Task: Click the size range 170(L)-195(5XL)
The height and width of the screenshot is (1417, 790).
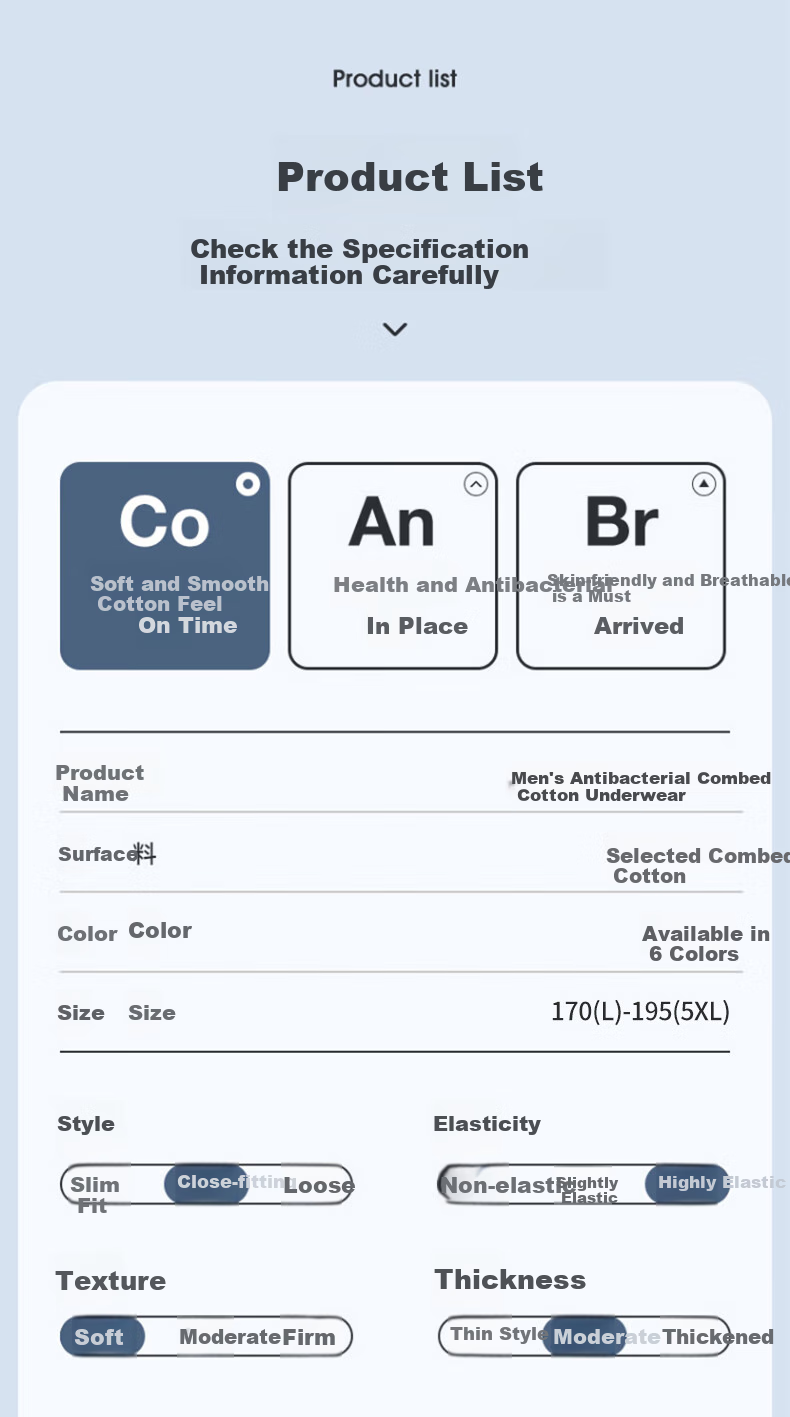Action: (640, 1011)
